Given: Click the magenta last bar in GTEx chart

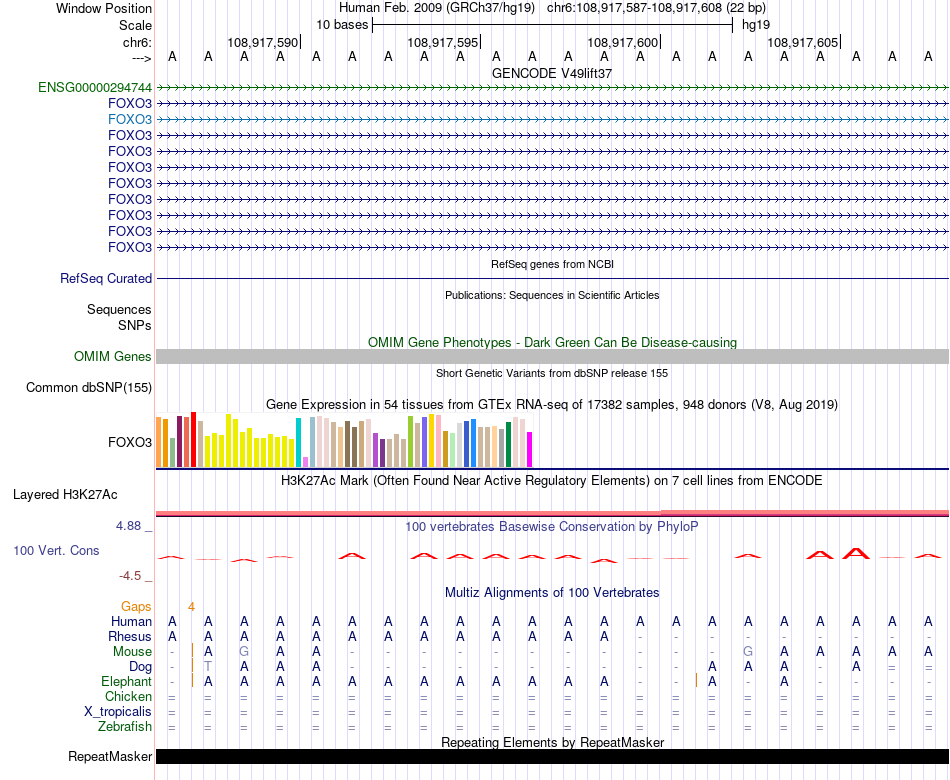Looking at the screenshot, I should pos(530,449).
